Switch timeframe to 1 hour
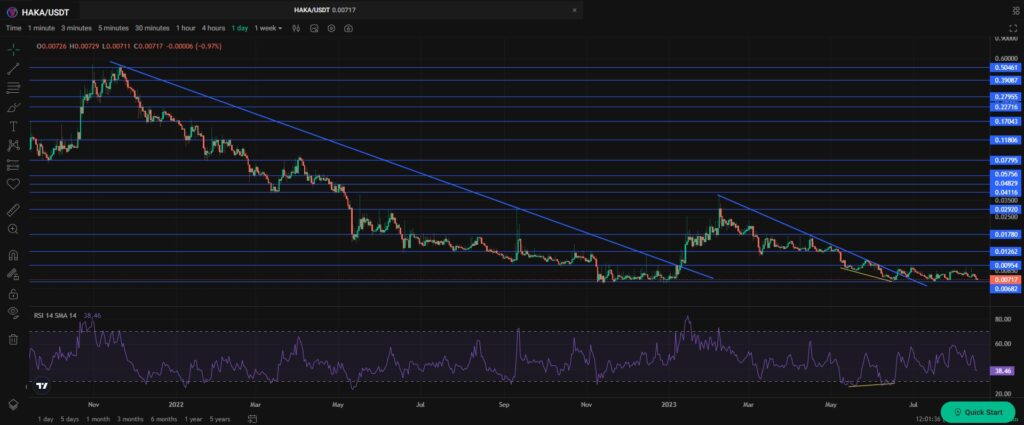Image resolution: width=1024 pixels, height=425 pixels. pyautogui.click(x=185, y=28)
